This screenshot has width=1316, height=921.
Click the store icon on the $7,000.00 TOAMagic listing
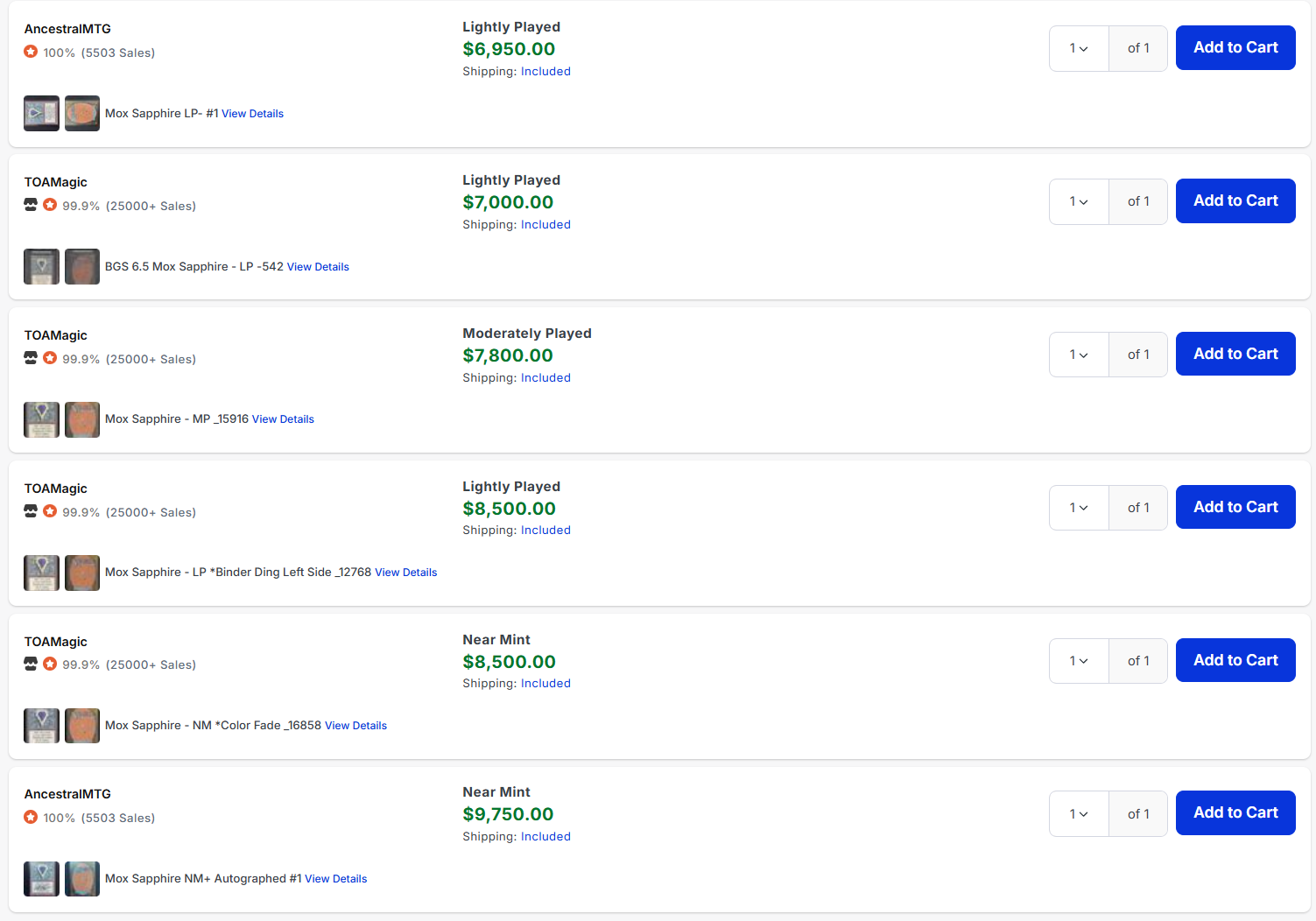[31, 205]
